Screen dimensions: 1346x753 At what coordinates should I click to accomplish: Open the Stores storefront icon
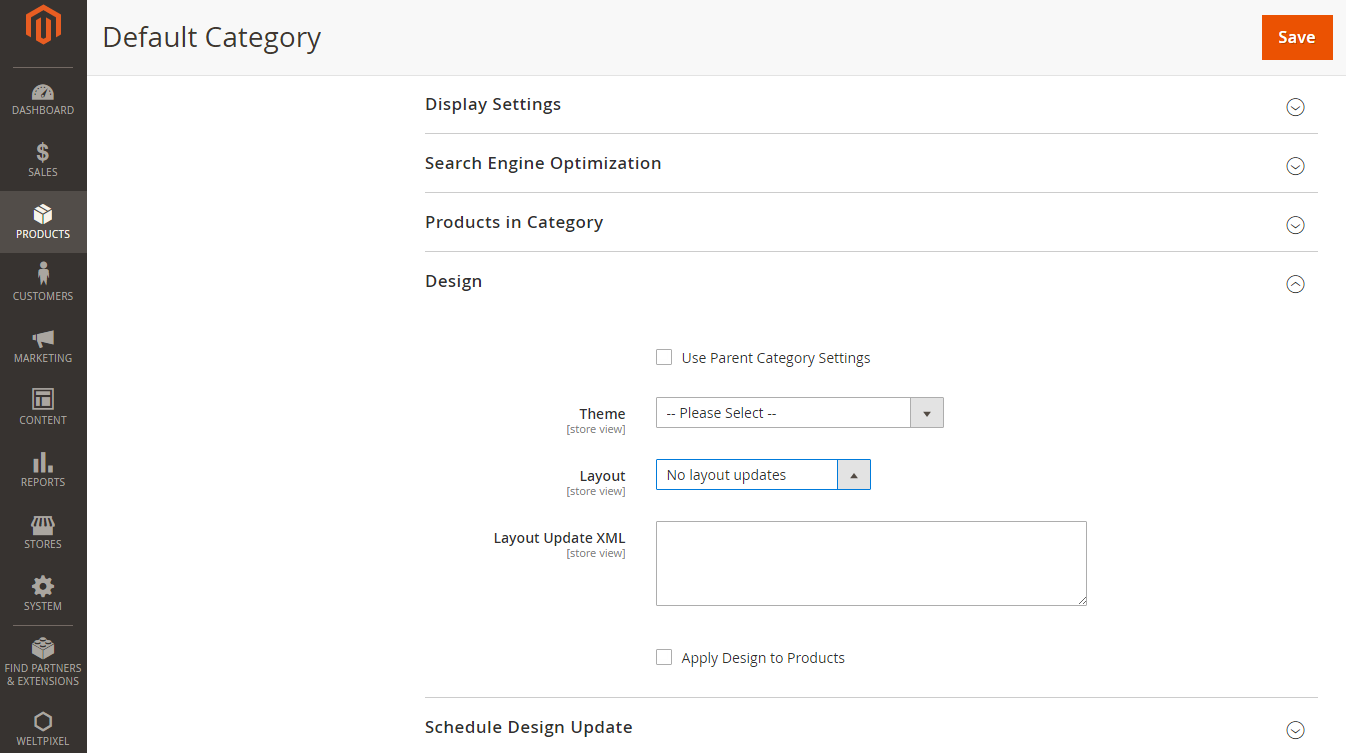tap(43, 525)
